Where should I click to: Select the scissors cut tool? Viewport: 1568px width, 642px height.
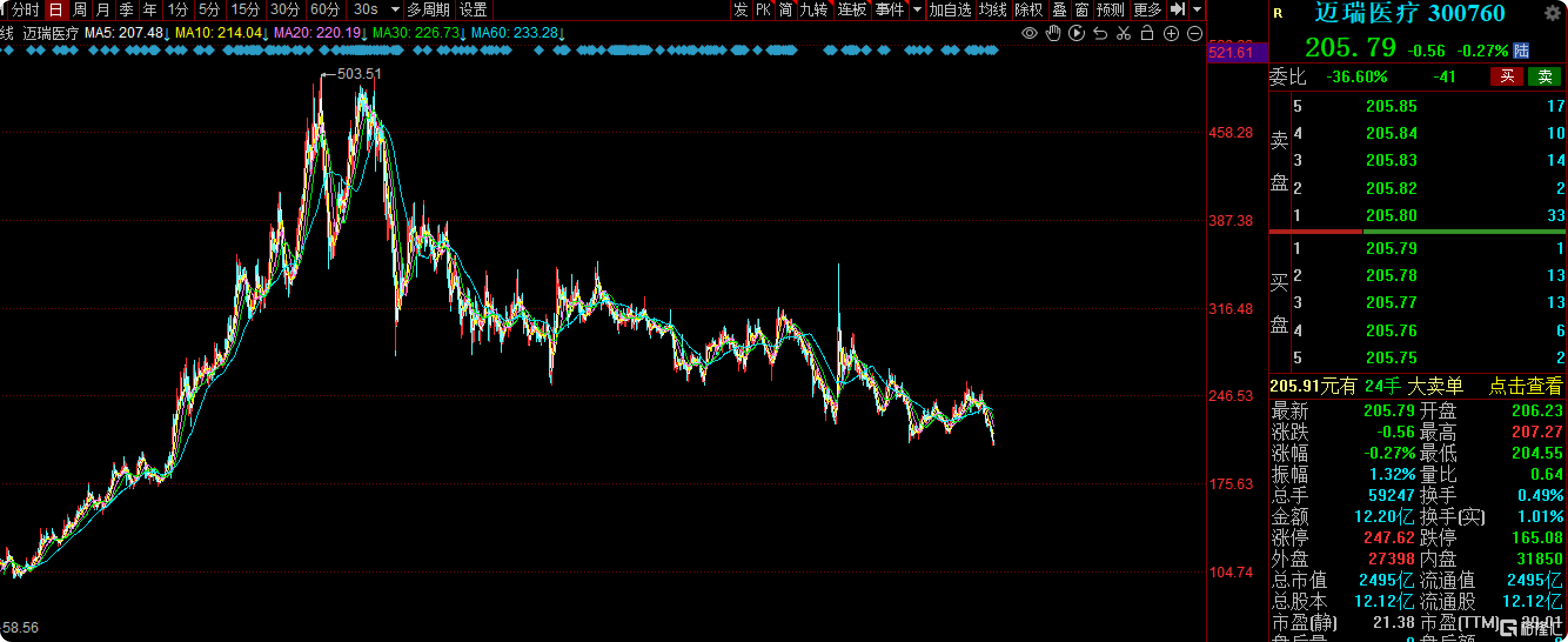[x=1124, y=34]
